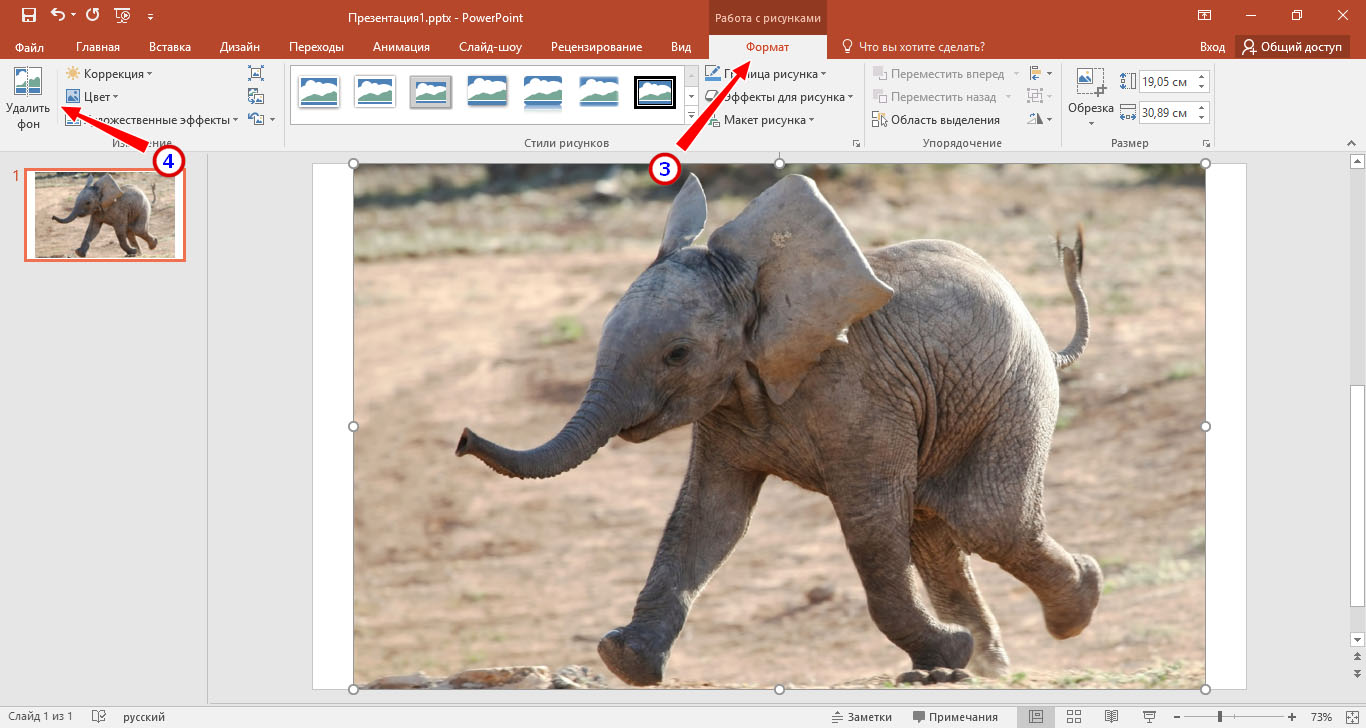Viewport: 1366px width, 728px height.
Task: Open the Обрезка dropdown arrow
Action: (1090, 123)
